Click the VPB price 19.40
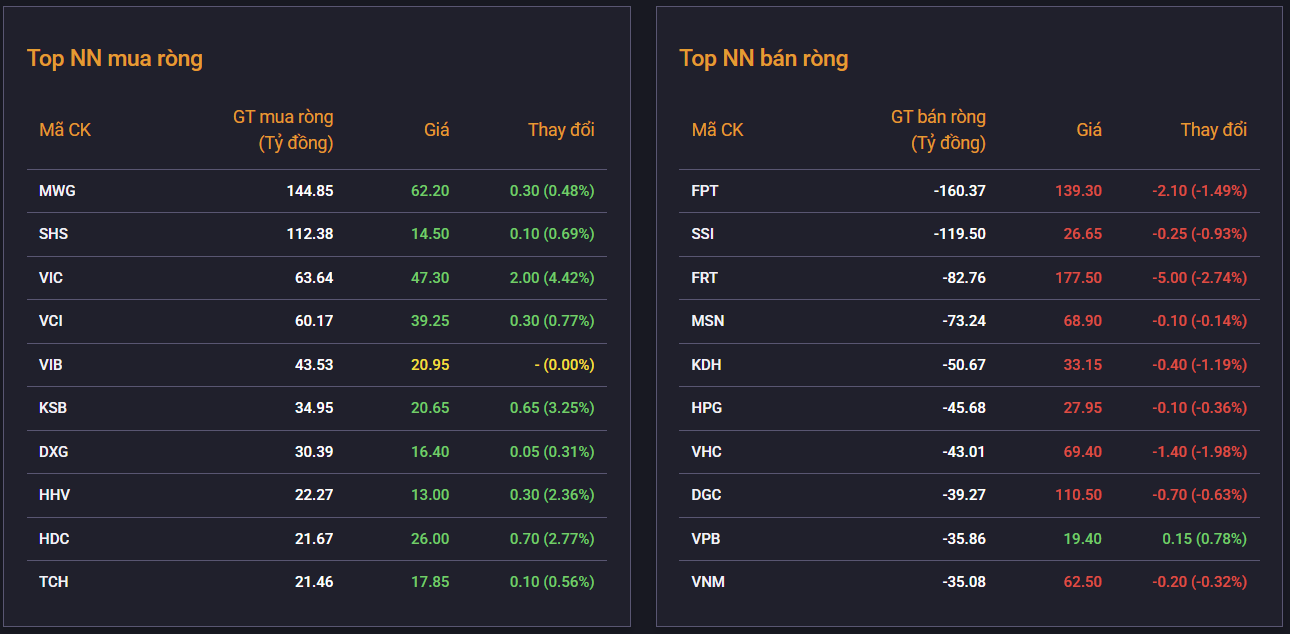Image resolution: width=1290 pixels, height=634 pixels. click(x=1083, y=539)
